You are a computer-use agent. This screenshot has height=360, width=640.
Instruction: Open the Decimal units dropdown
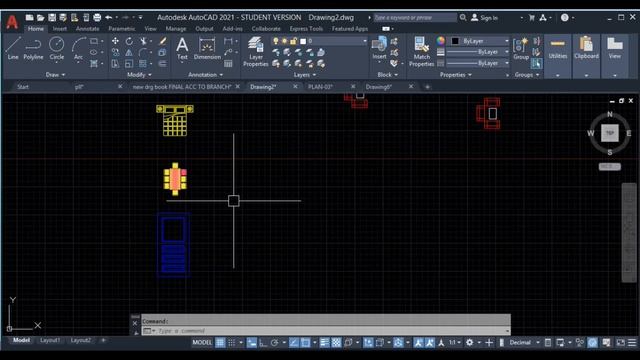click(x=524, y=342)
